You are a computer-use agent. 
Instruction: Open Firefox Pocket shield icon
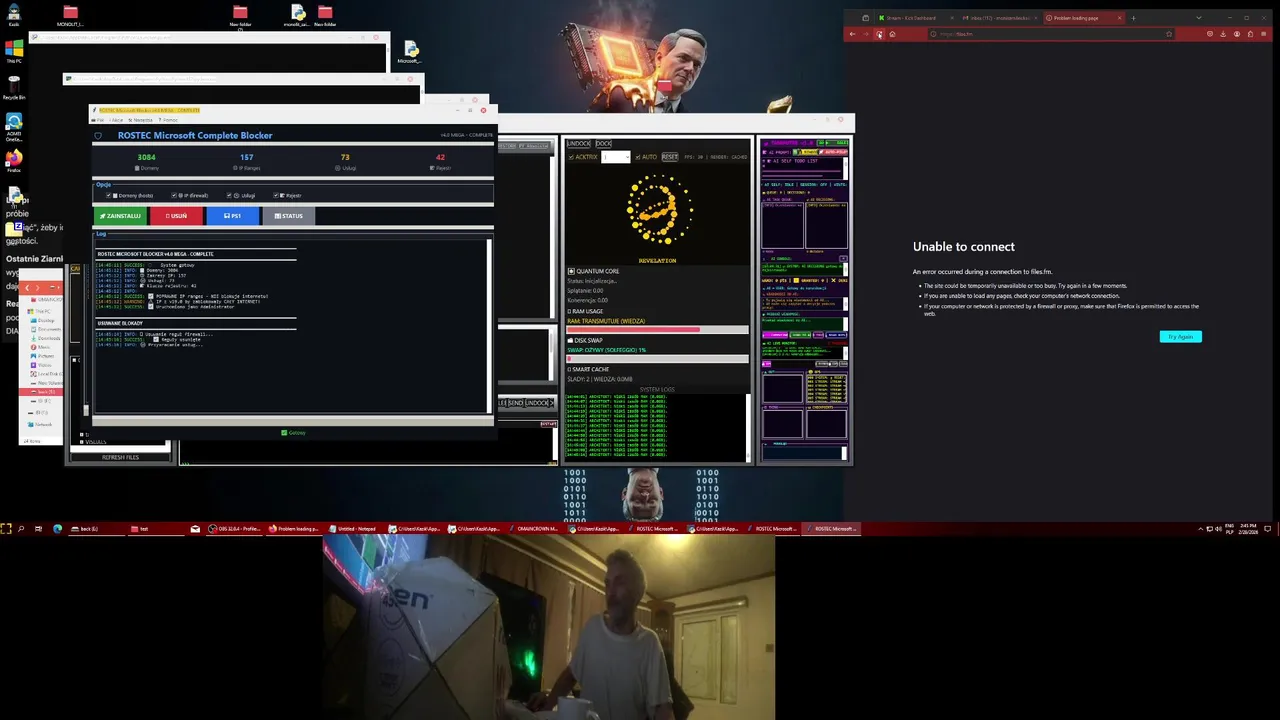[1210, 34]
